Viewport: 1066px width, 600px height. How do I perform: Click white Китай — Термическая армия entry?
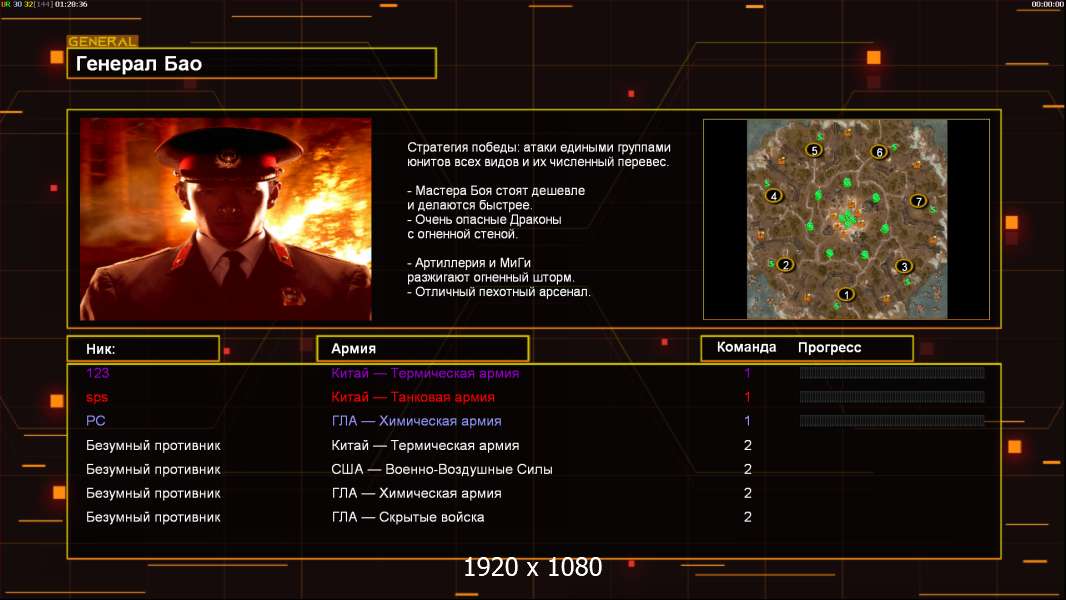tap(425, 446)
